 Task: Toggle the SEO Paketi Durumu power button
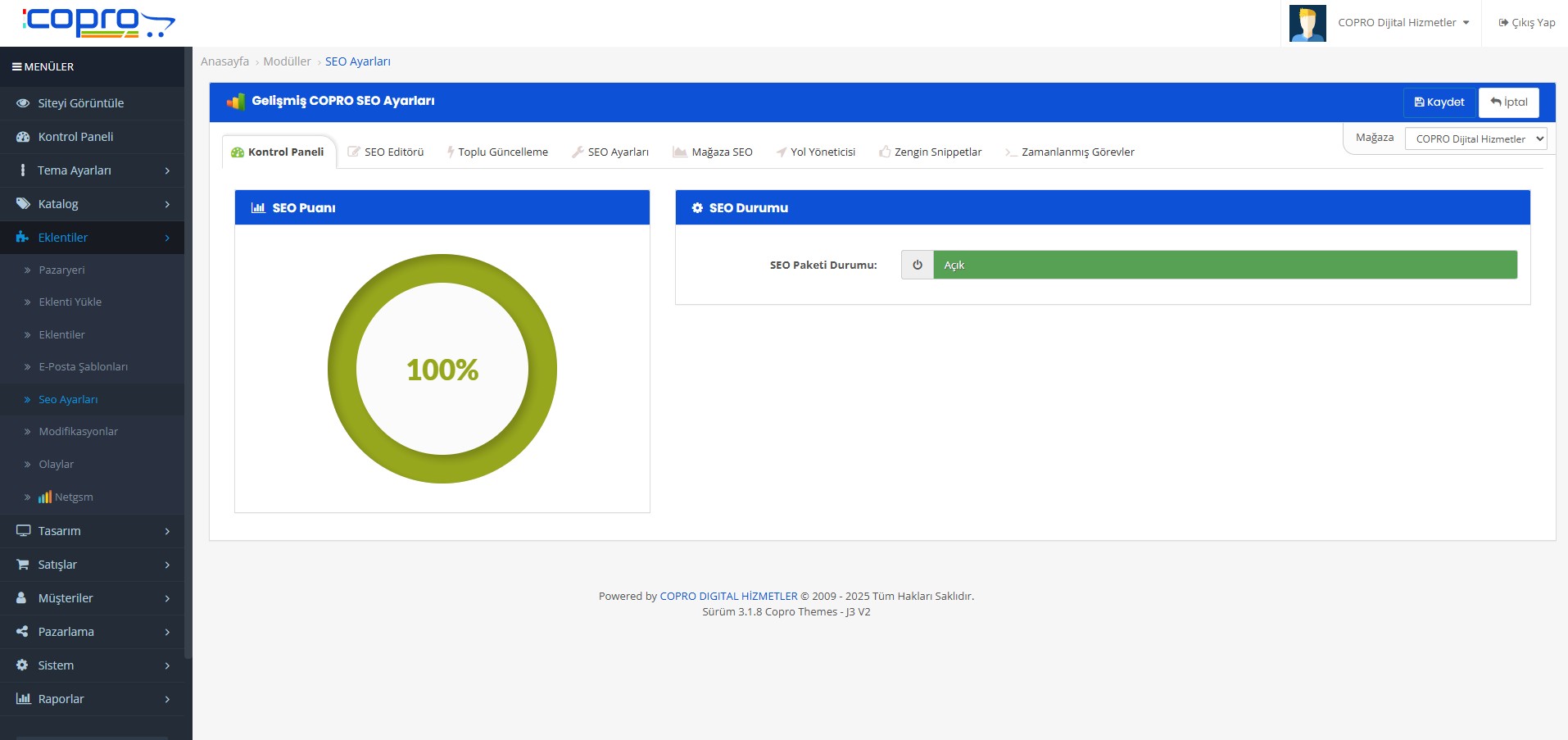[917, 265]
